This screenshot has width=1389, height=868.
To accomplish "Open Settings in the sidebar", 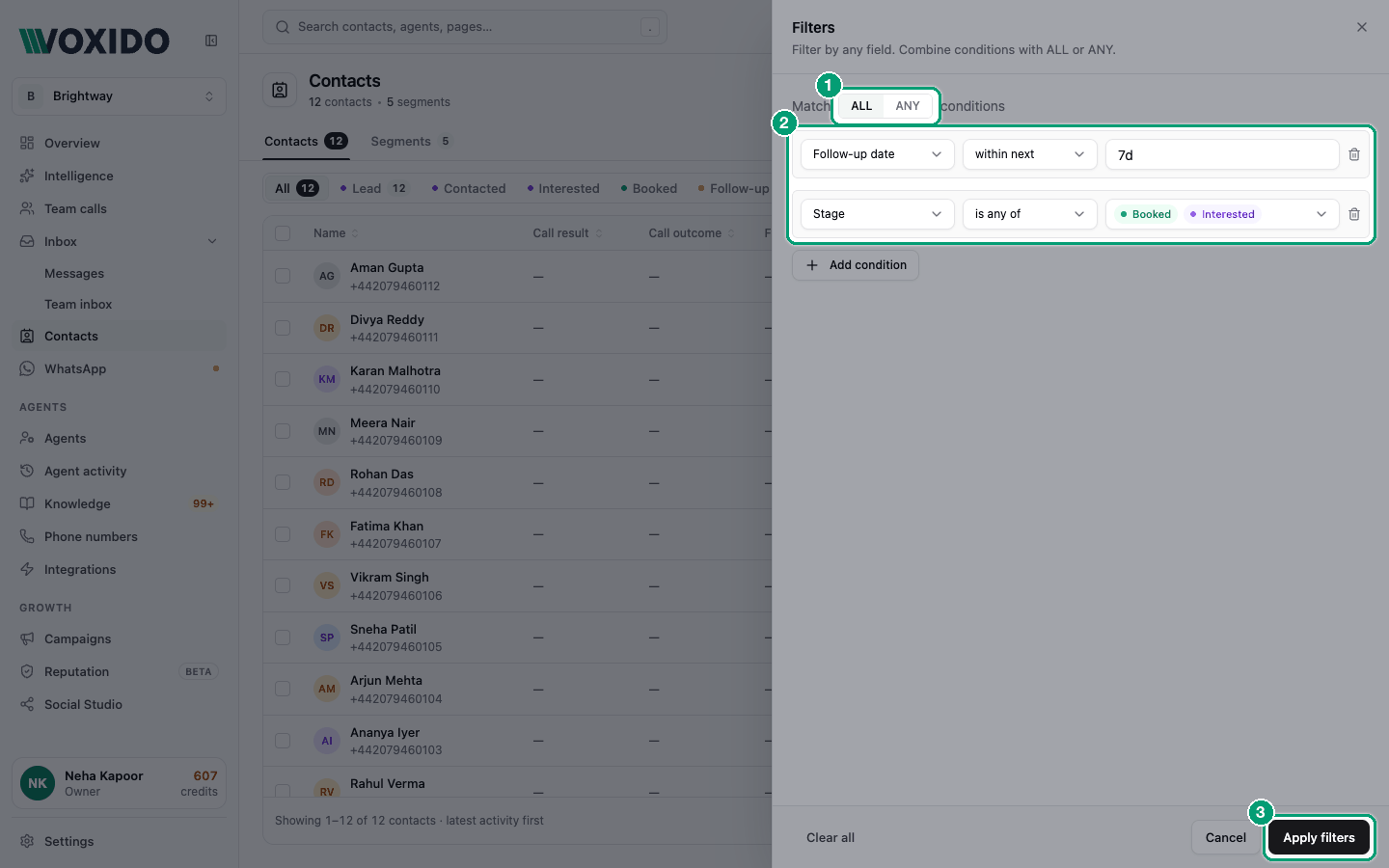I will [x=120, y=841].
